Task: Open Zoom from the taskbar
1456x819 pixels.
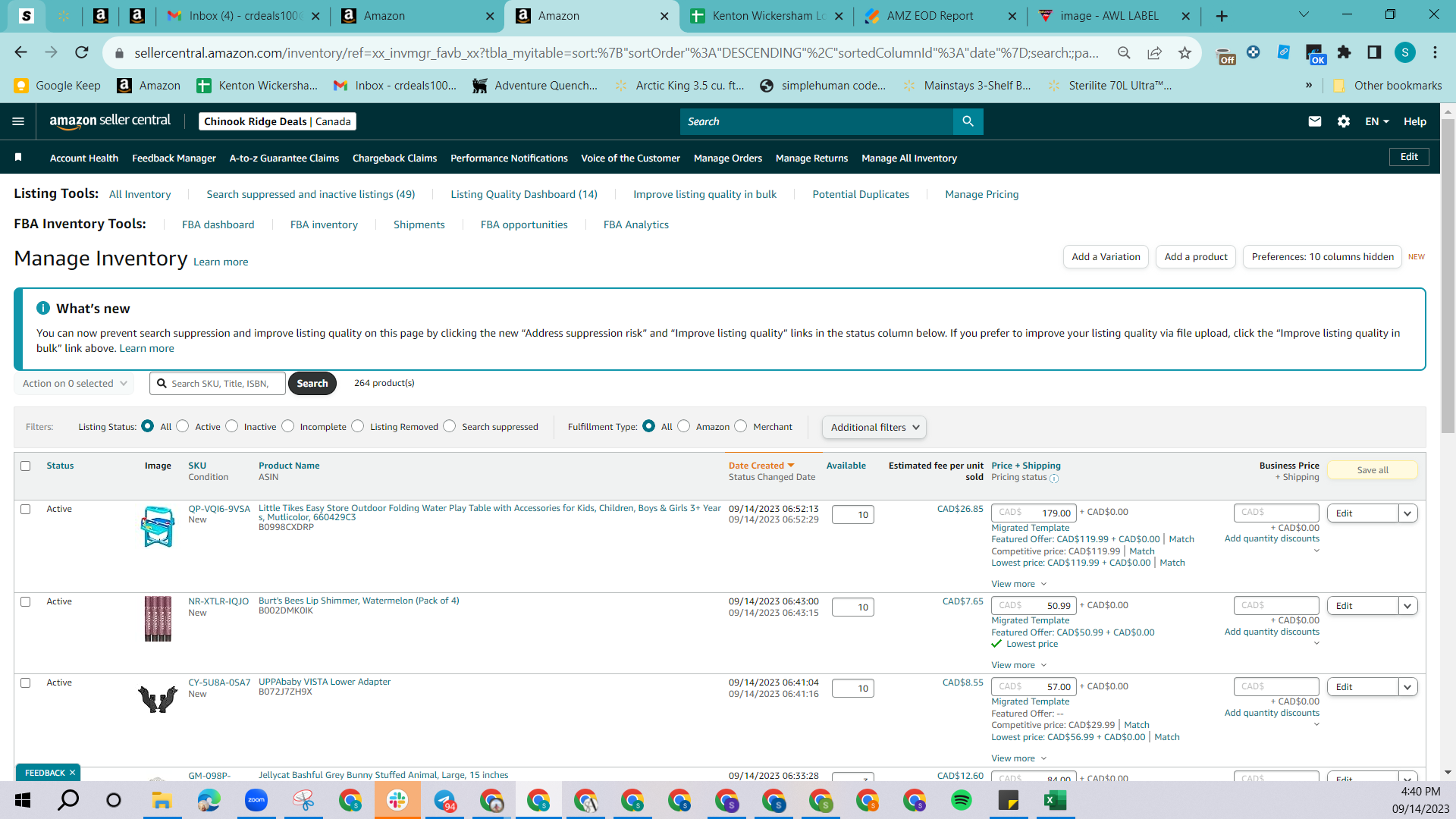Action: point(256,800)
